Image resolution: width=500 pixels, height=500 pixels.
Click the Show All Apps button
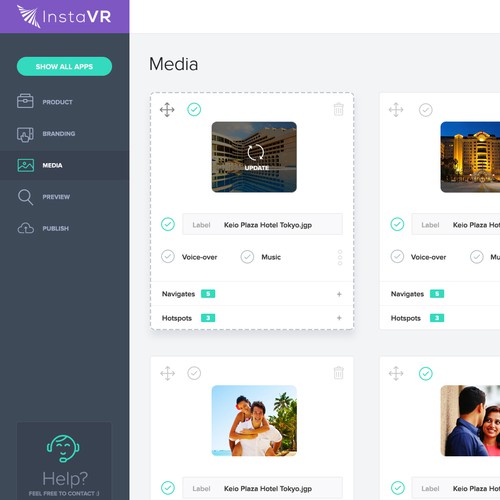[64, 66]
